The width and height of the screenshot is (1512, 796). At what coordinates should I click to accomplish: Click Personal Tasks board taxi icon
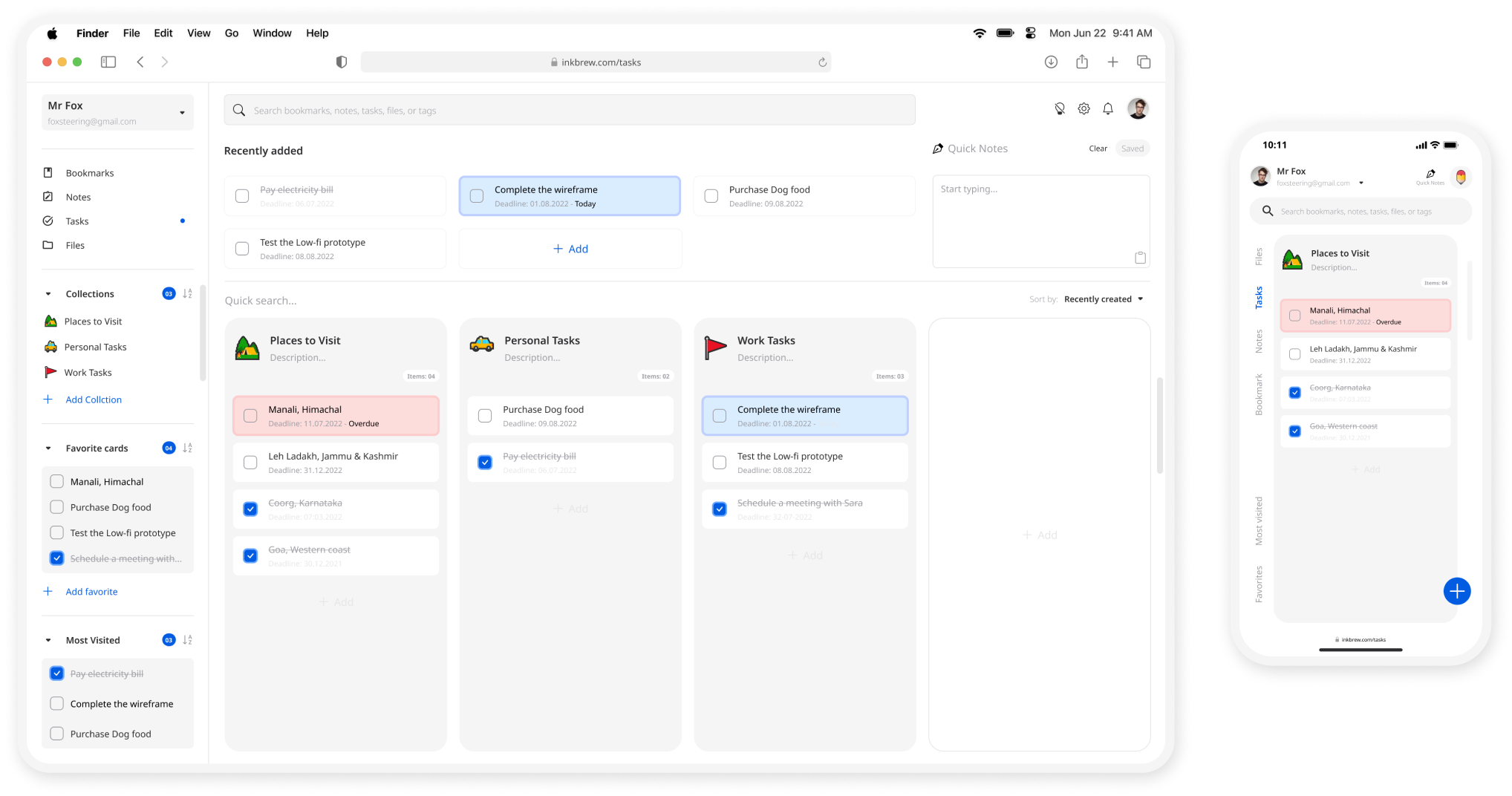[x=482, y=345]
